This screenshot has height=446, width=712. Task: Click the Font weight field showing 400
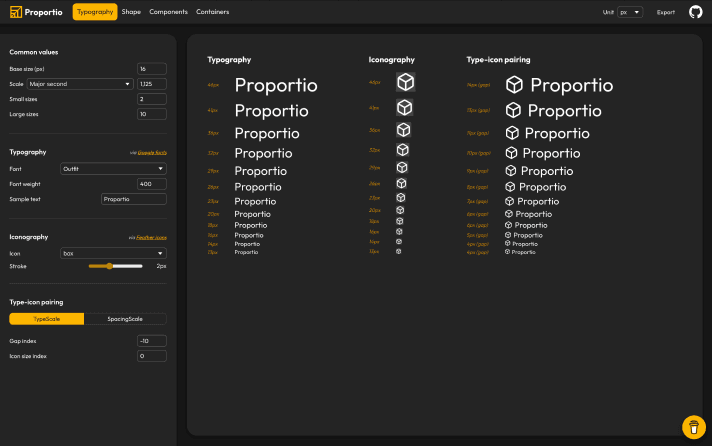pyautogui.click(x=152, y=184)
